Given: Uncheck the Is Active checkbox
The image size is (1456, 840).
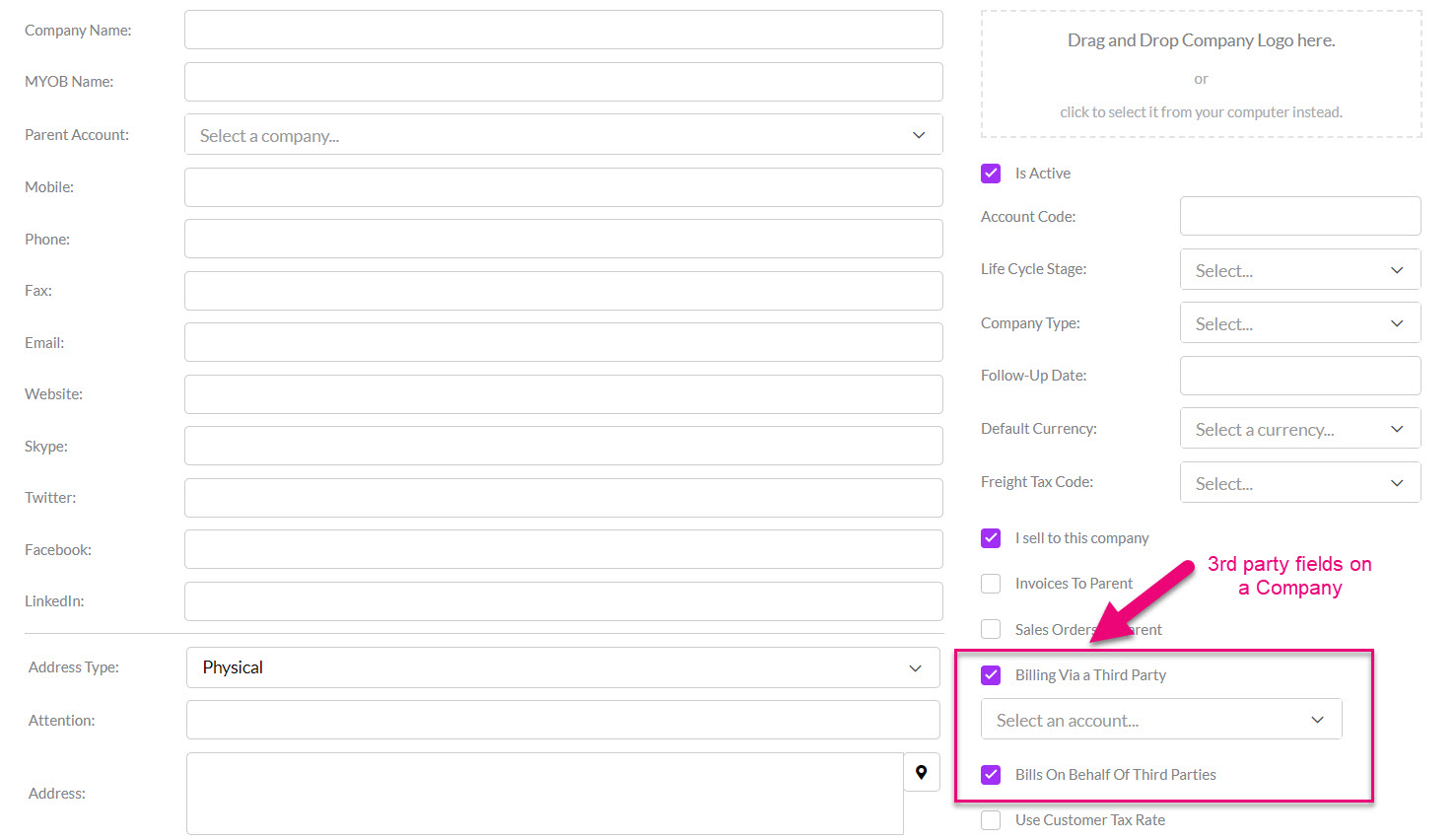Looking at the screenshot, I should [x=991, y=174].
